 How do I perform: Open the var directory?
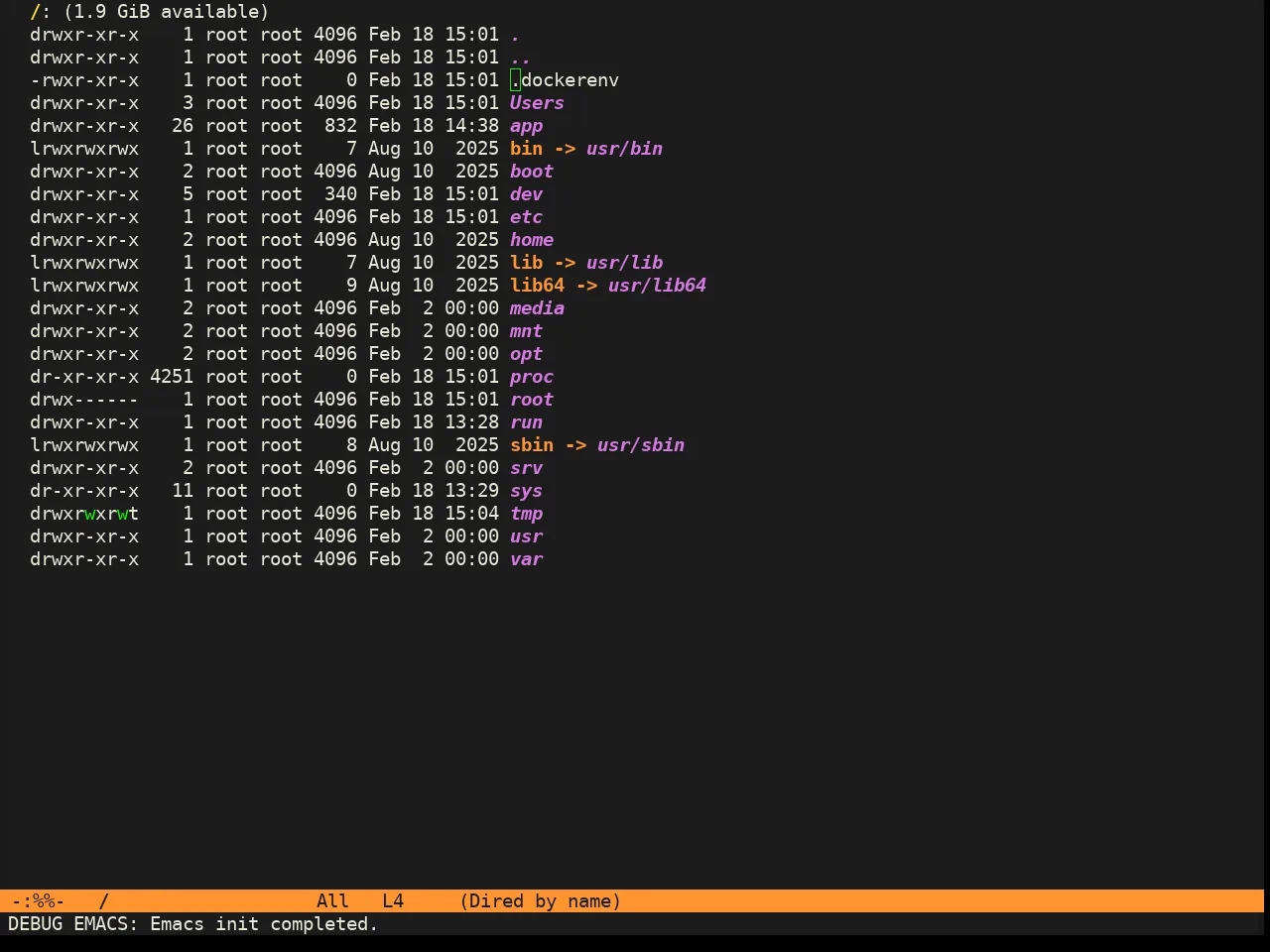tap(526, 559)
